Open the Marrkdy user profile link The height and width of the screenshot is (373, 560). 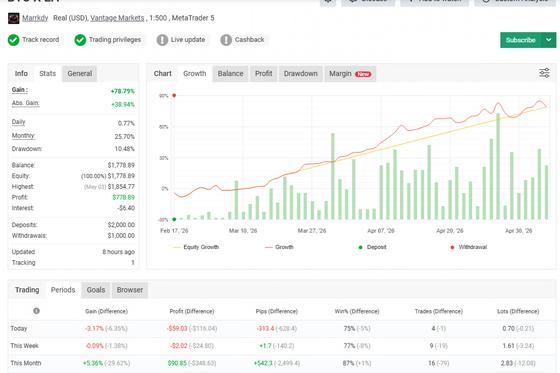click(x=35, y=18)
